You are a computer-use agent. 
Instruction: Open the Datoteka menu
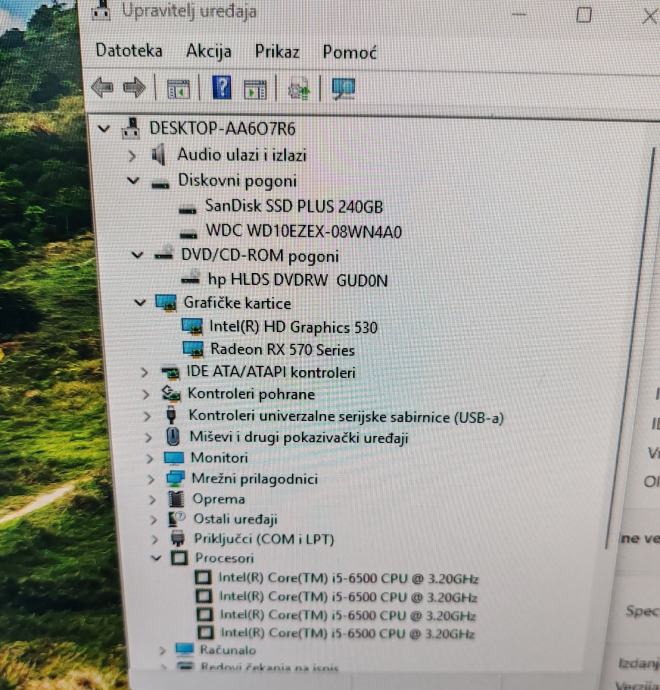[129, 50]
